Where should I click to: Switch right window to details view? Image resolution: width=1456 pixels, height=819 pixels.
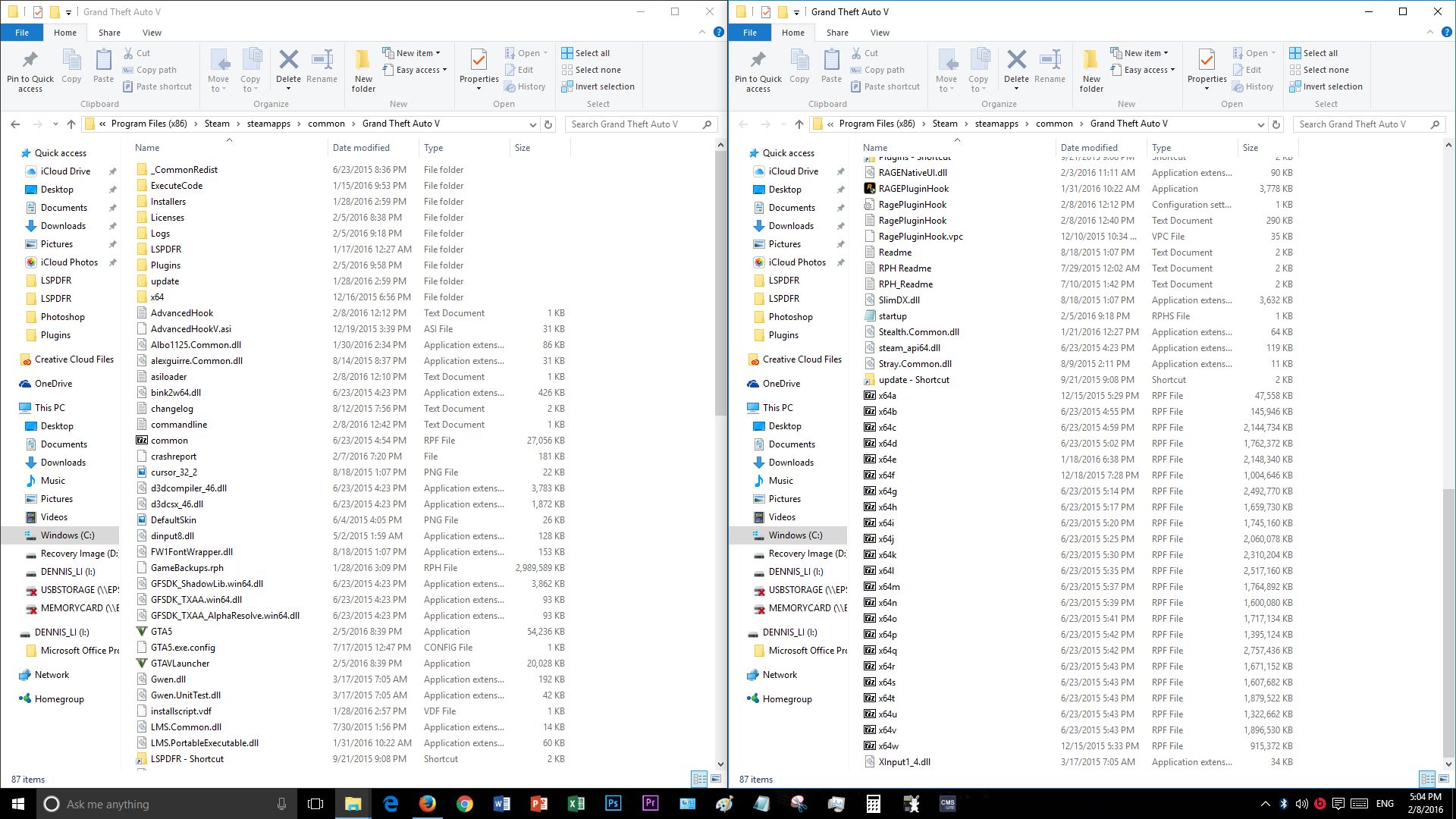(1426, 779)
